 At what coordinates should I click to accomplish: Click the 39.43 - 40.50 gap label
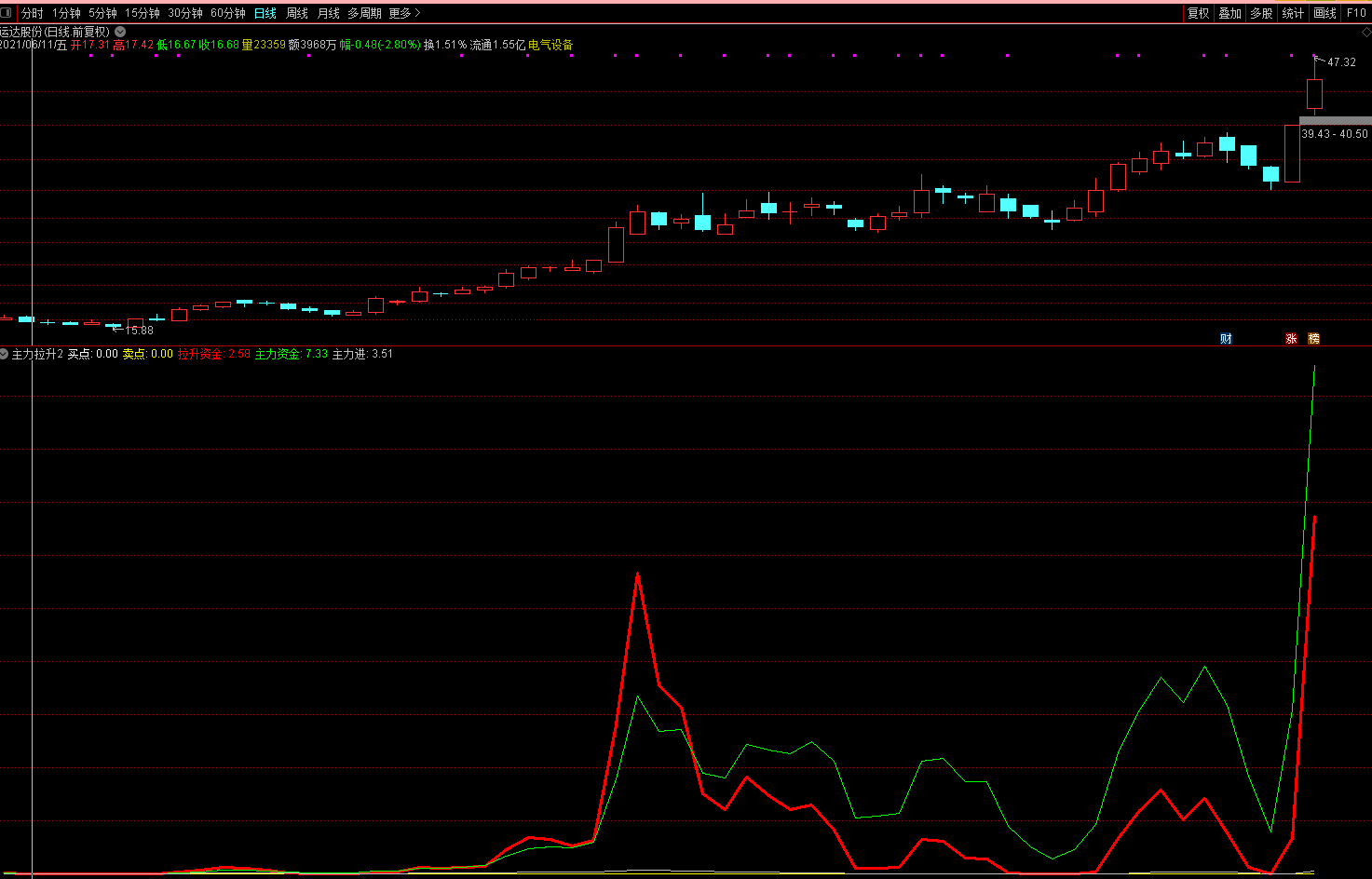tap(1335, 134)
